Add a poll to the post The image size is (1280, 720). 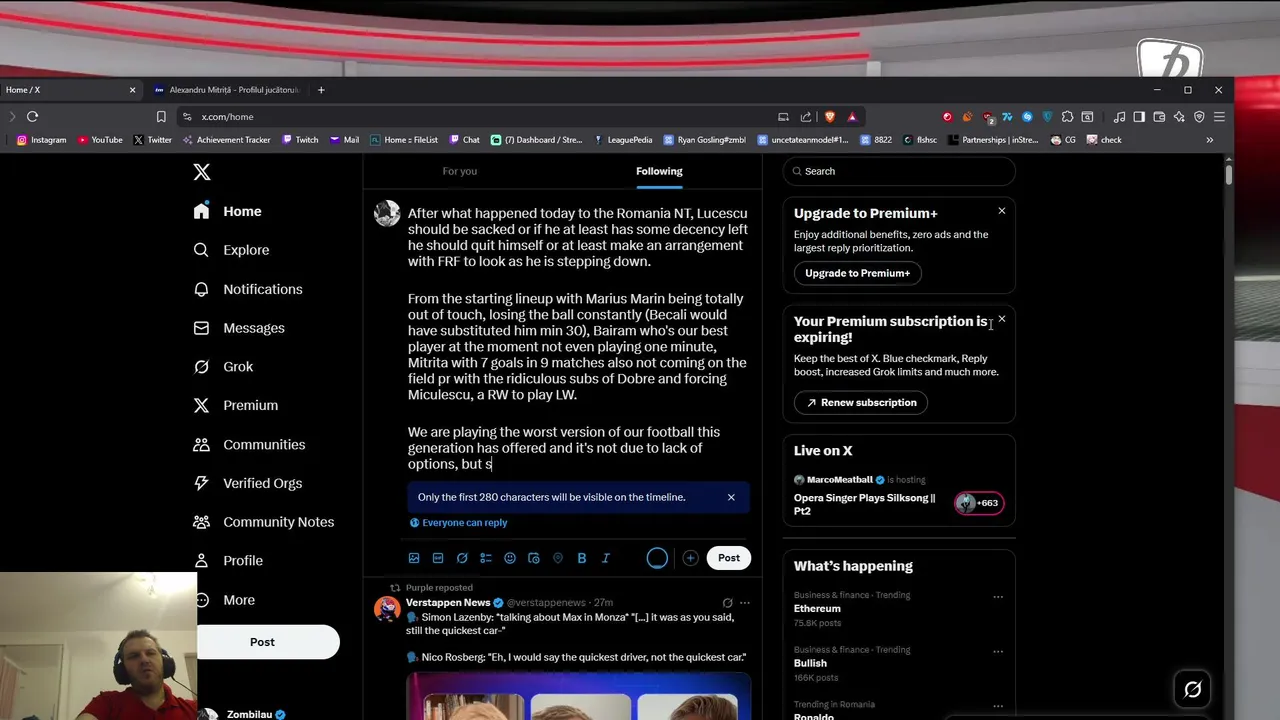(486, 558)
